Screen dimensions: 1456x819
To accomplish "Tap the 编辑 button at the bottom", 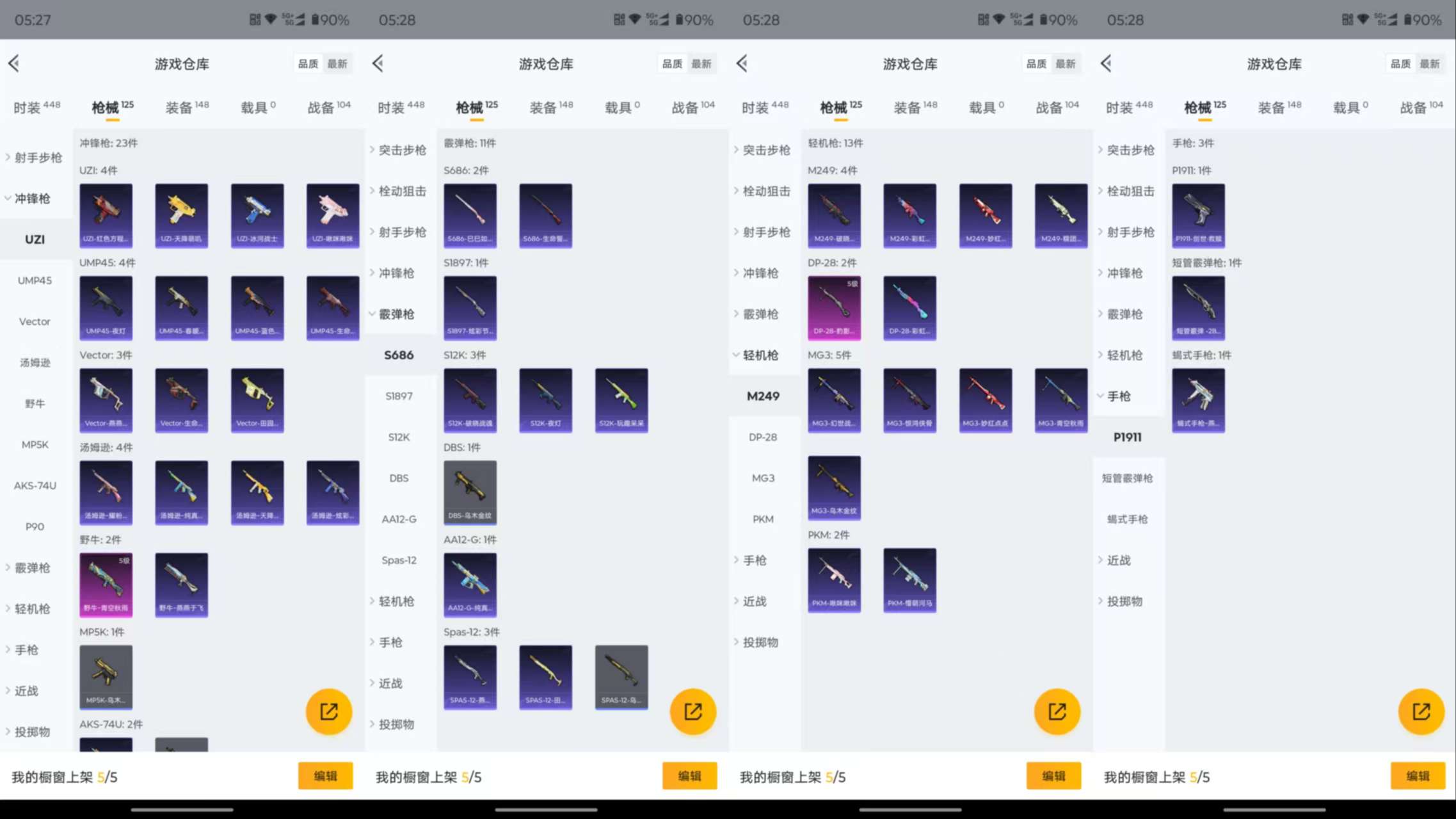I will point(325,775).
